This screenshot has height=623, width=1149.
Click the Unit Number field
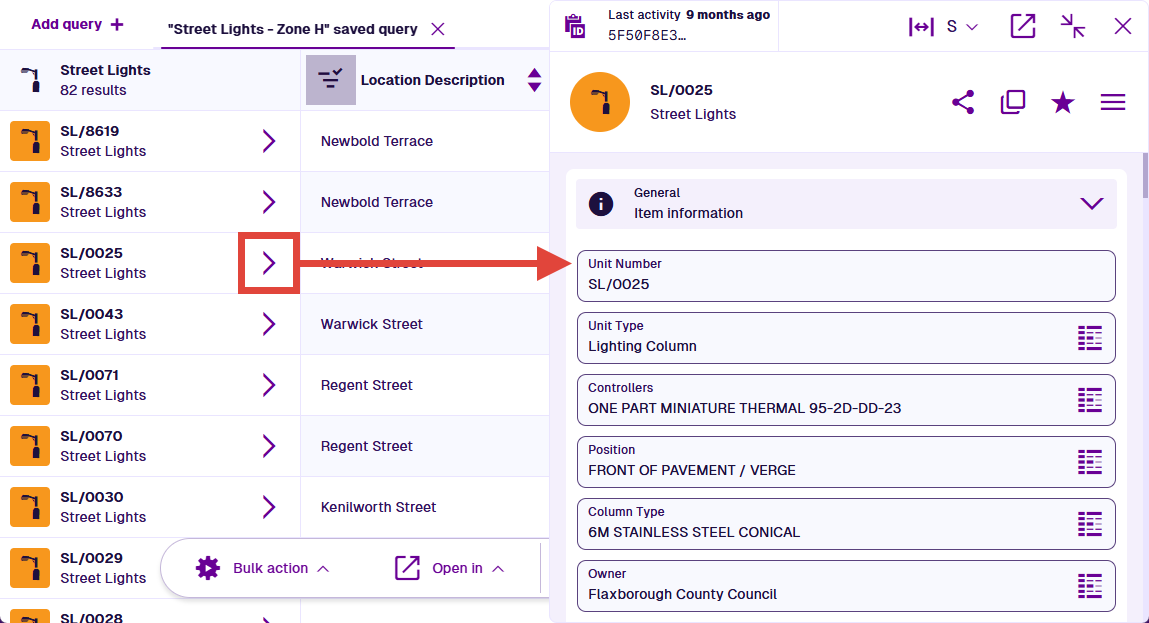[x=845, y=276]
